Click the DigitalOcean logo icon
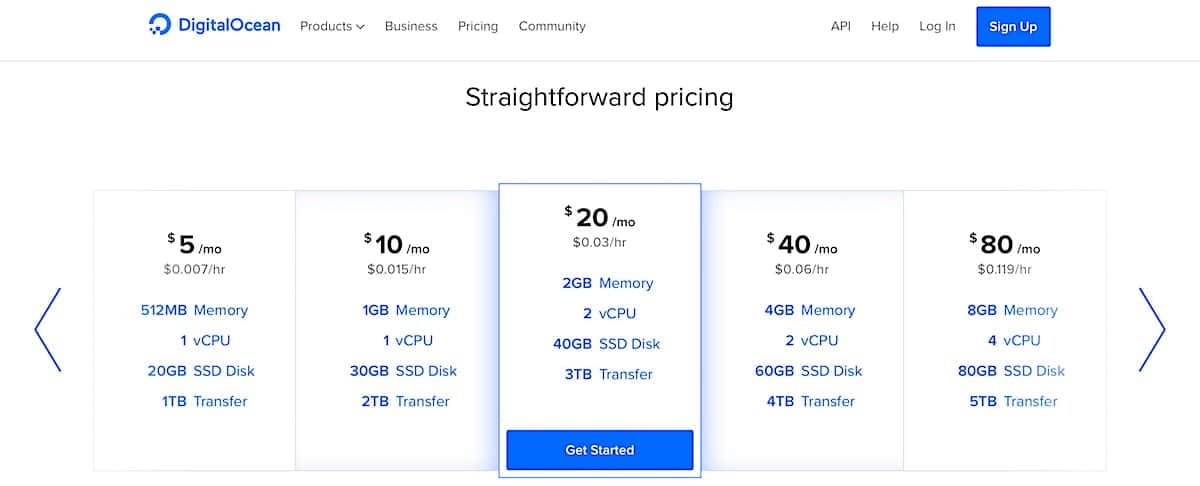The height and width of the screenshot is (486, 1200). pos(160,26)
